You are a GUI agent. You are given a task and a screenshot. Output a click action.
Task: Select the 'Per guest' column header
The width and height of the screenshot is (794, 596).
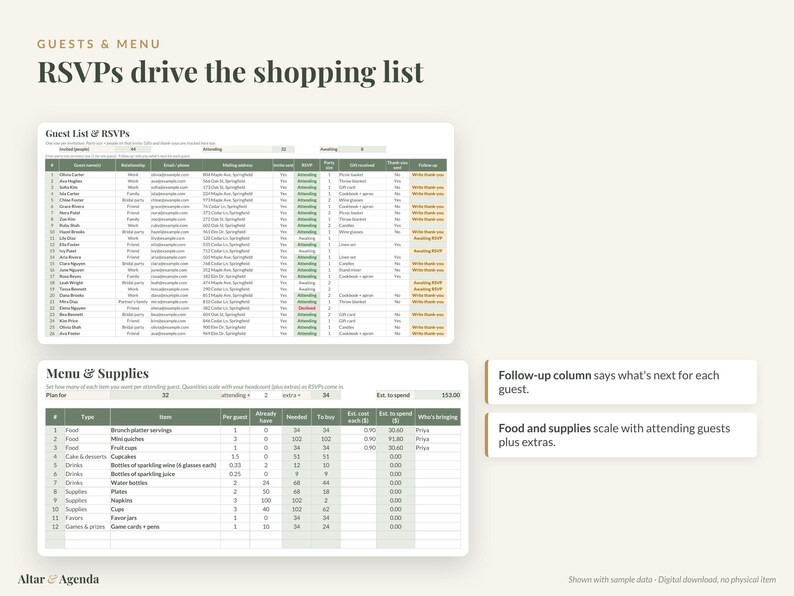(235, 417)
